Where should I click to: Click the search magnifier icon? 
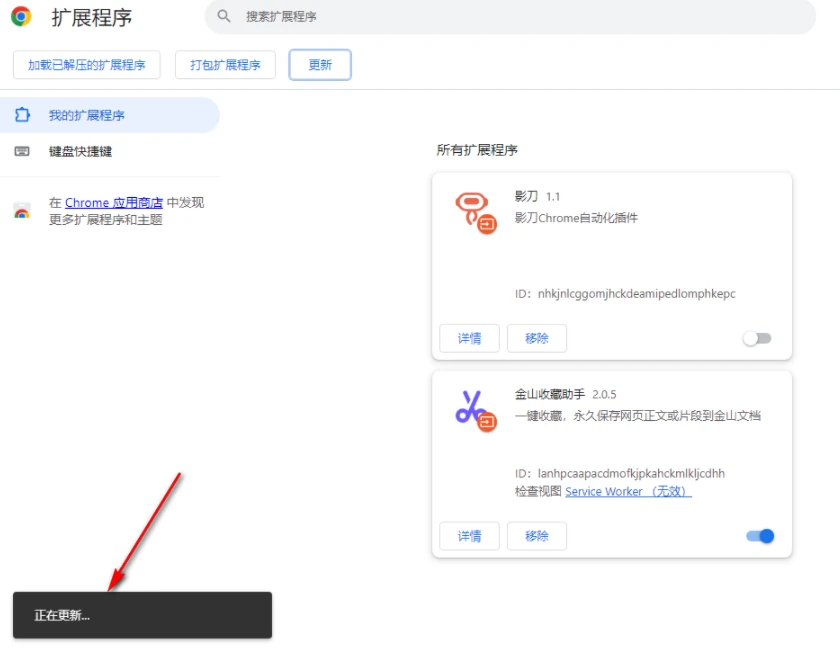(x=224, y=17)
